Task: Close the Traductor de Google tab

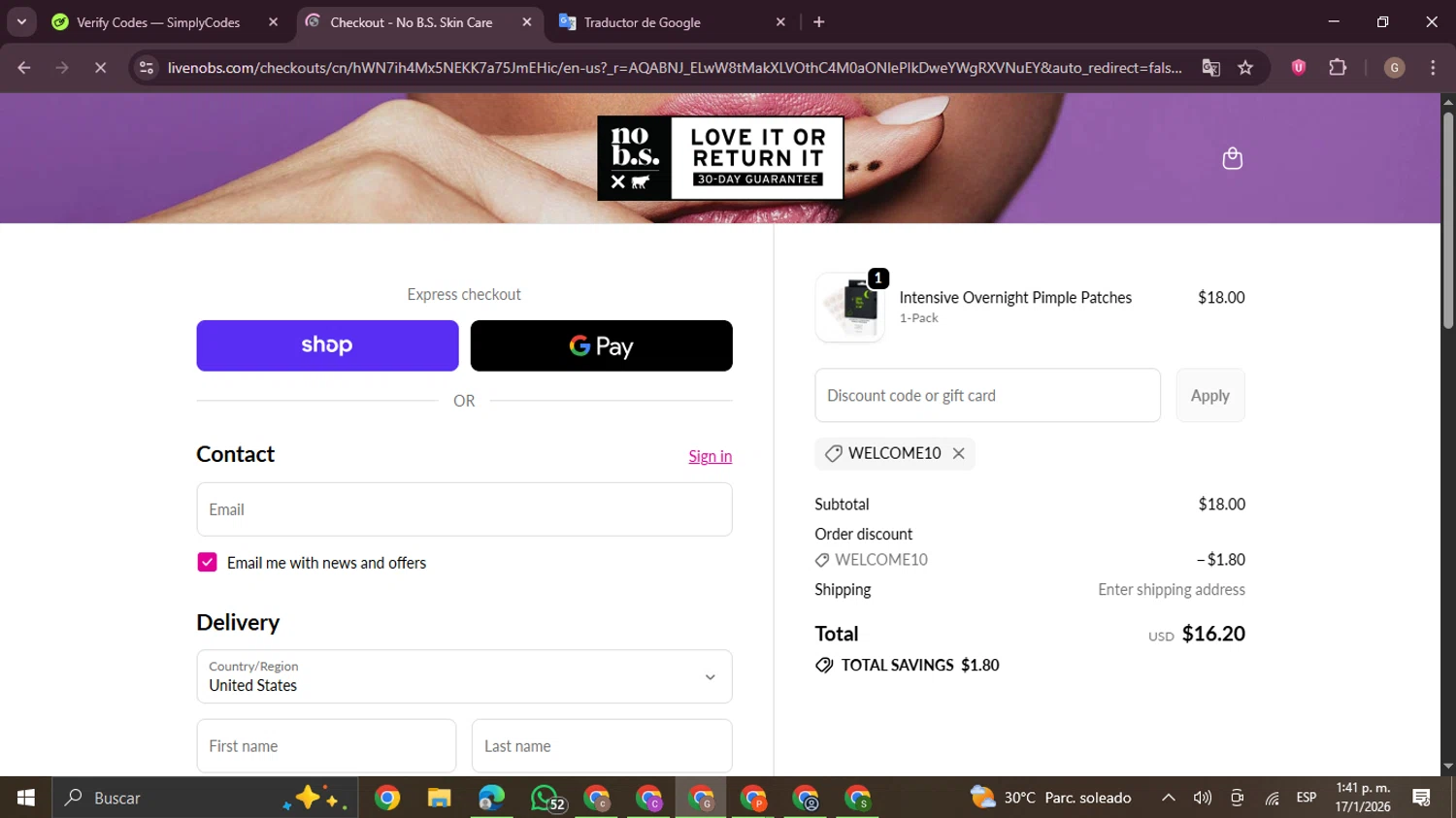Action: pyautogui.click(x=780, y=21)
